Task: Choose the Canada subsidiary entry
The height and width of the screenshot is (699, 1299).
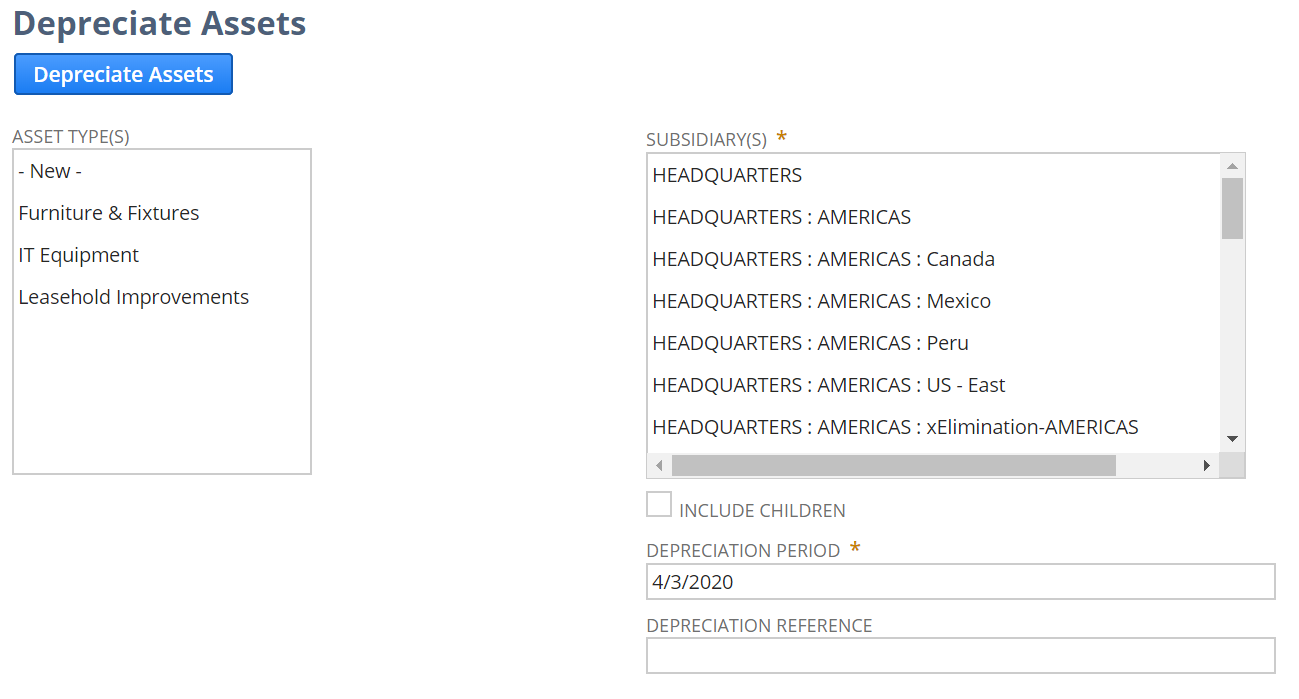Action: [934, 259]
